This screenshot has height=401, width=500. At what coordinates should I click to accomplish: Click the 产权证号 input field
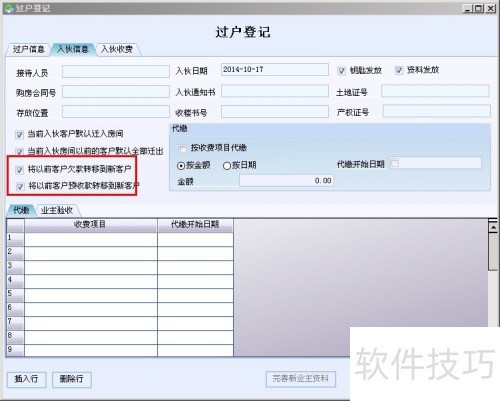click(x=437, y=111)
